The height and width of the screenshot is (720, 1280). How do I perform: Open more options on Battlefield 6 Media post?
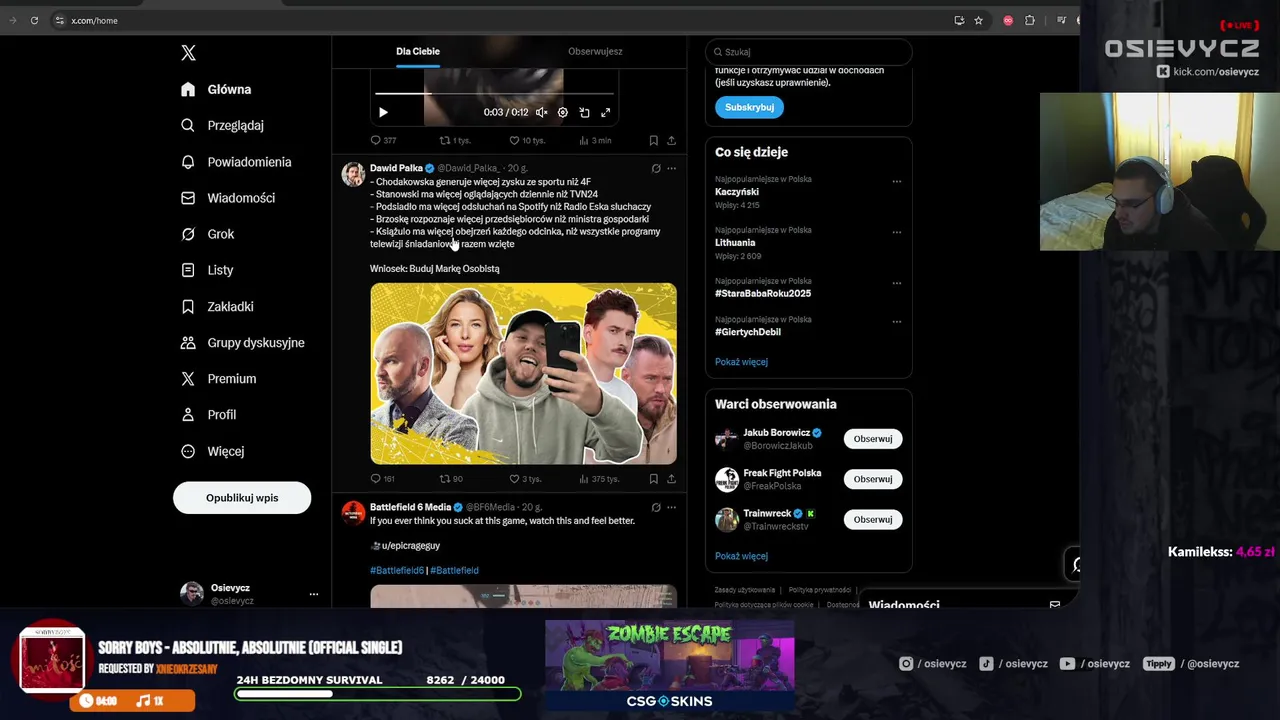click(x=672, y=507)
